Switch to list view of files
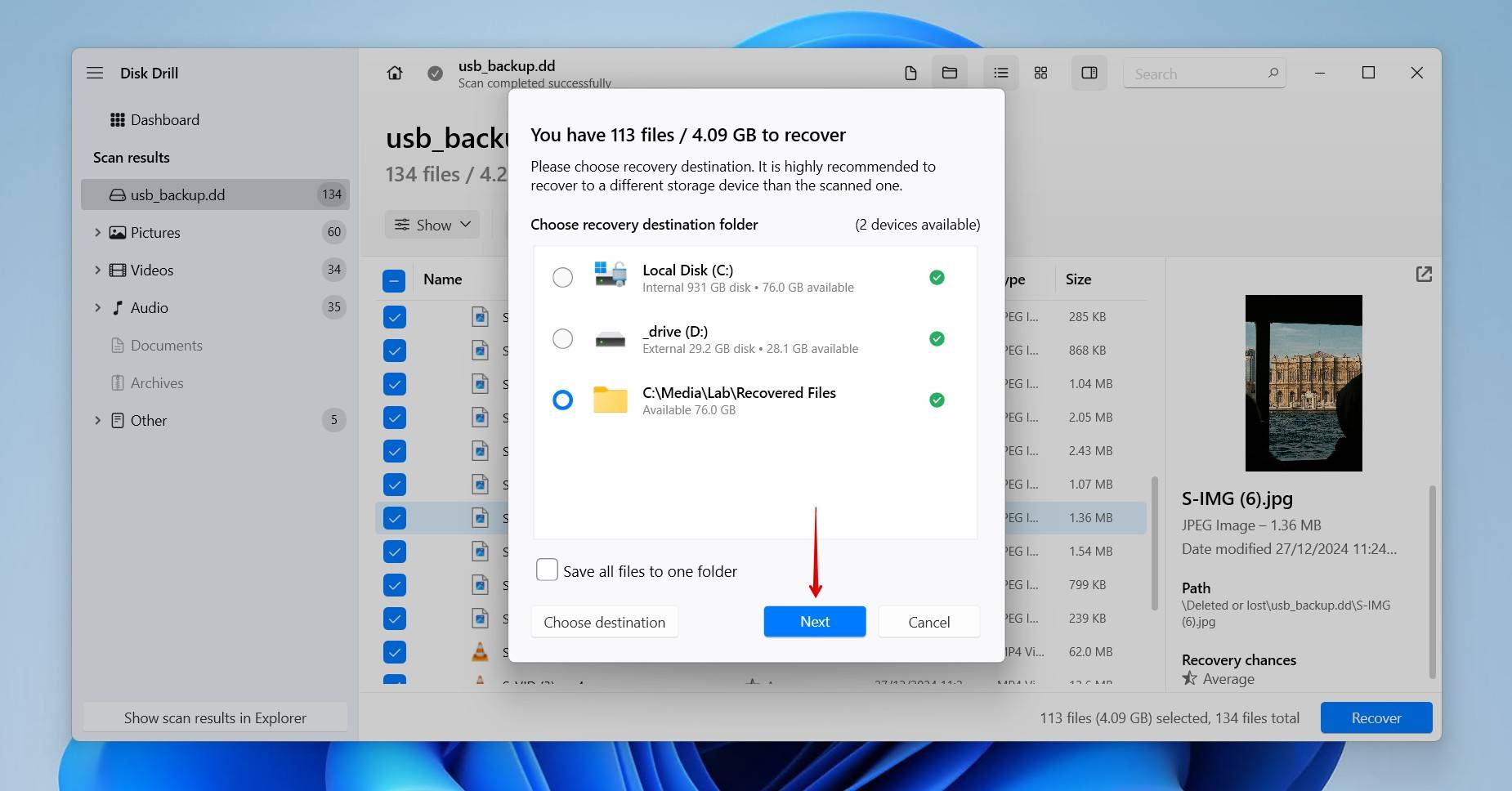This screenshot has width=1512, height=791. 1000,73
